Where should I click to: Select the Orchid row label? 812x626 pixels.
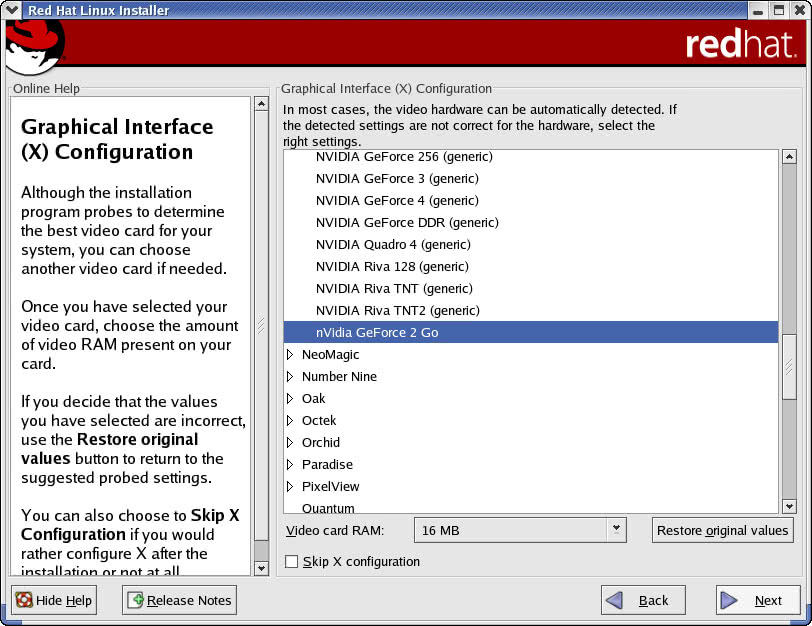pos(321,443)
